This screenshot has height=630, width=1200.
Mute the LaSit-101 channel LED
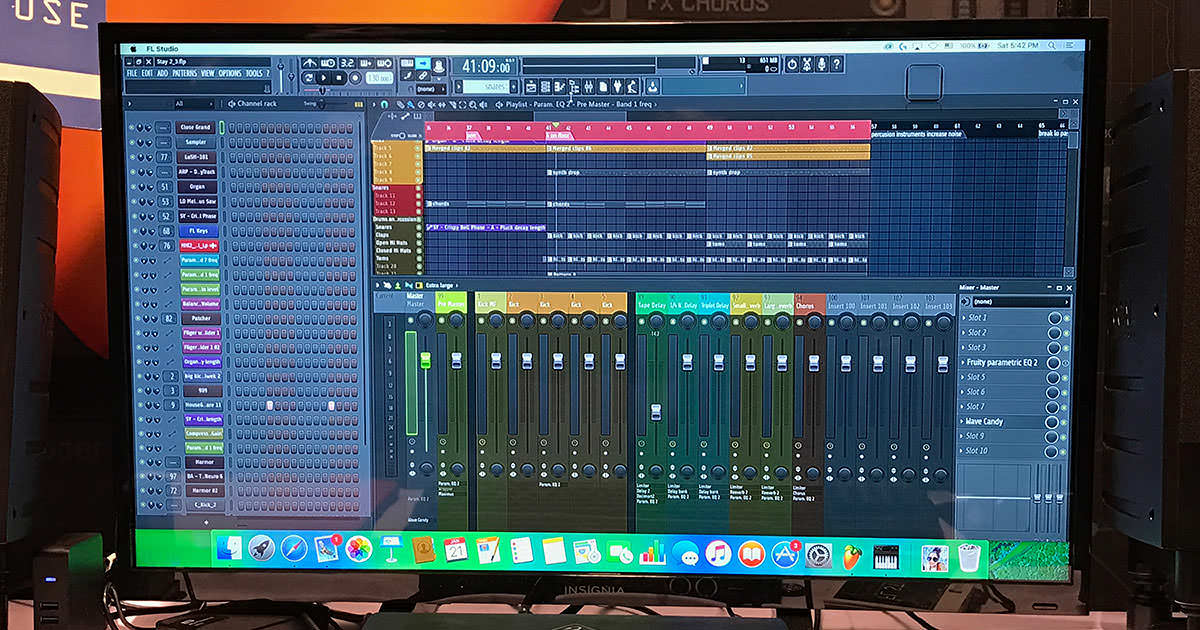coord(132,157)
